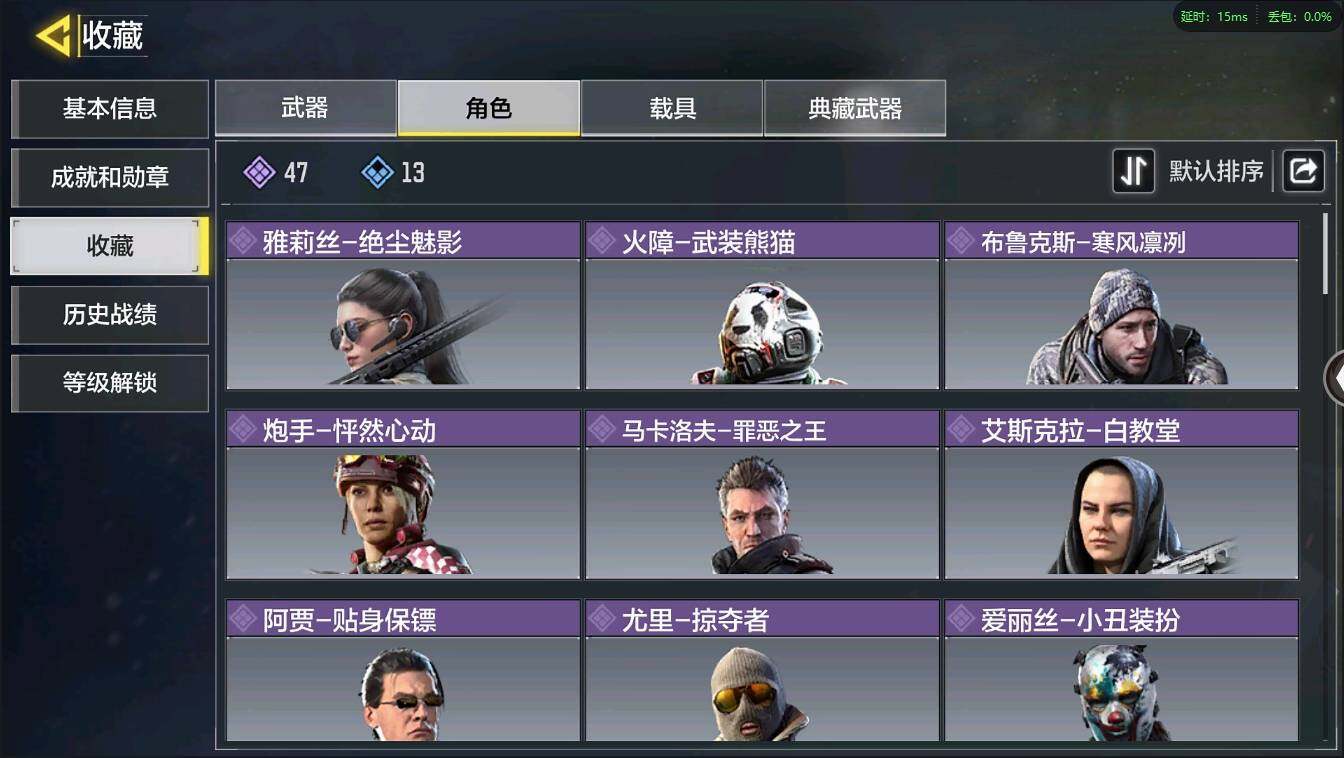Click the purple epic rarity diamond icon

tap(259, 172)
